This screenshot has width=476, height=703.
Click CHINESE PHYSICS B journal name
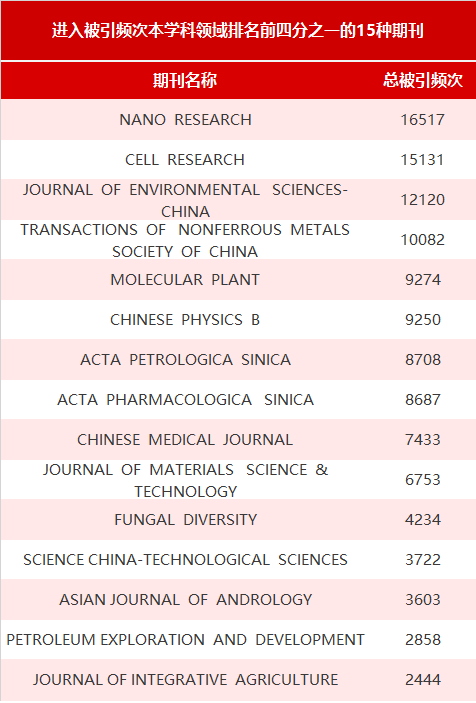point(185,320)
